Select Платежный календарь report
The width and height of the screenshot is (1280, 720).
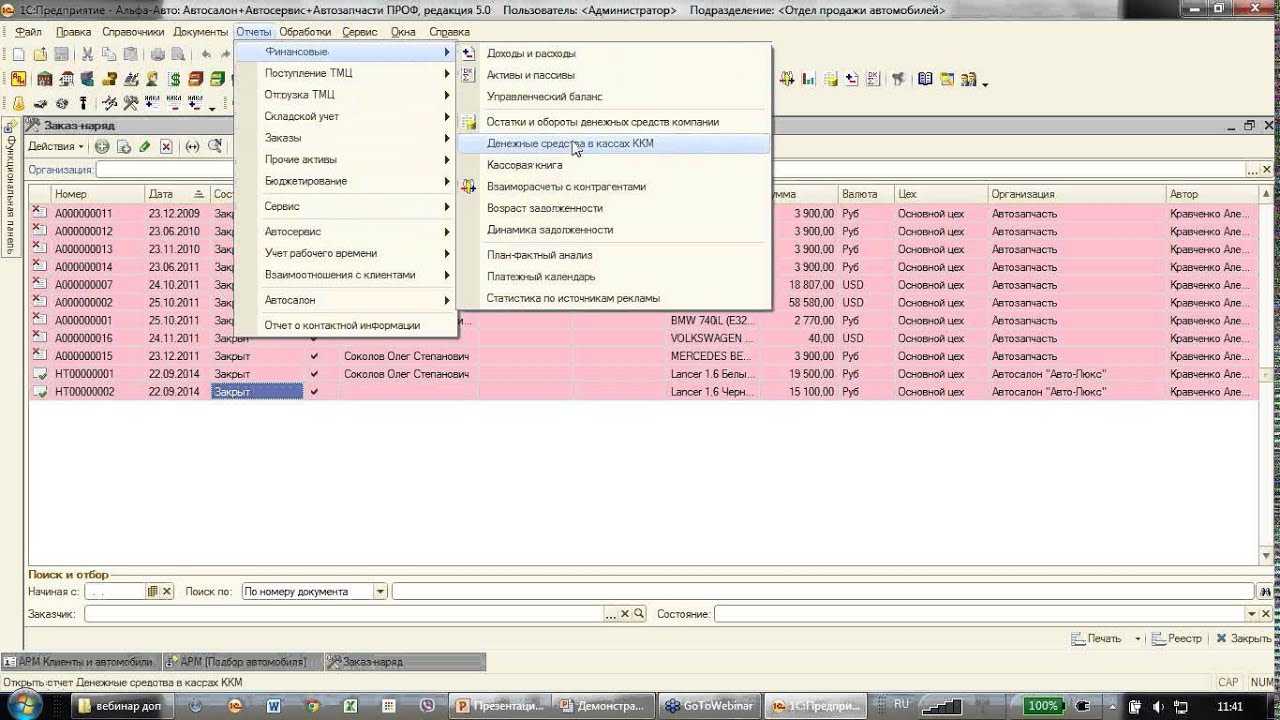(614, 277)
